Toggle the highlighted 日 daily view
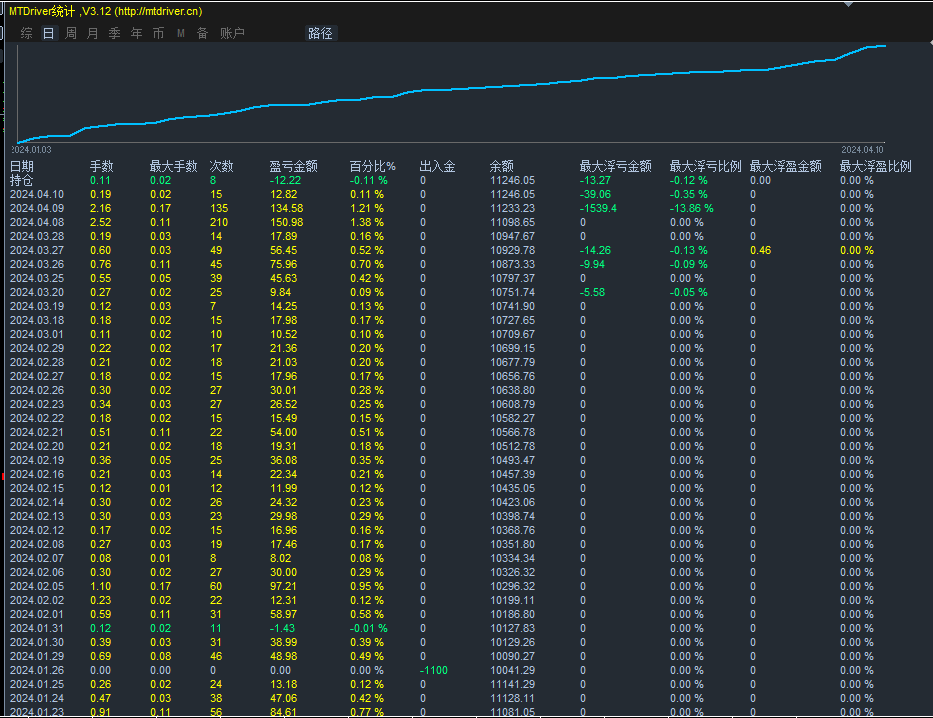The height and width of the screenshot is (718, 933). click(x=46, y=32)
